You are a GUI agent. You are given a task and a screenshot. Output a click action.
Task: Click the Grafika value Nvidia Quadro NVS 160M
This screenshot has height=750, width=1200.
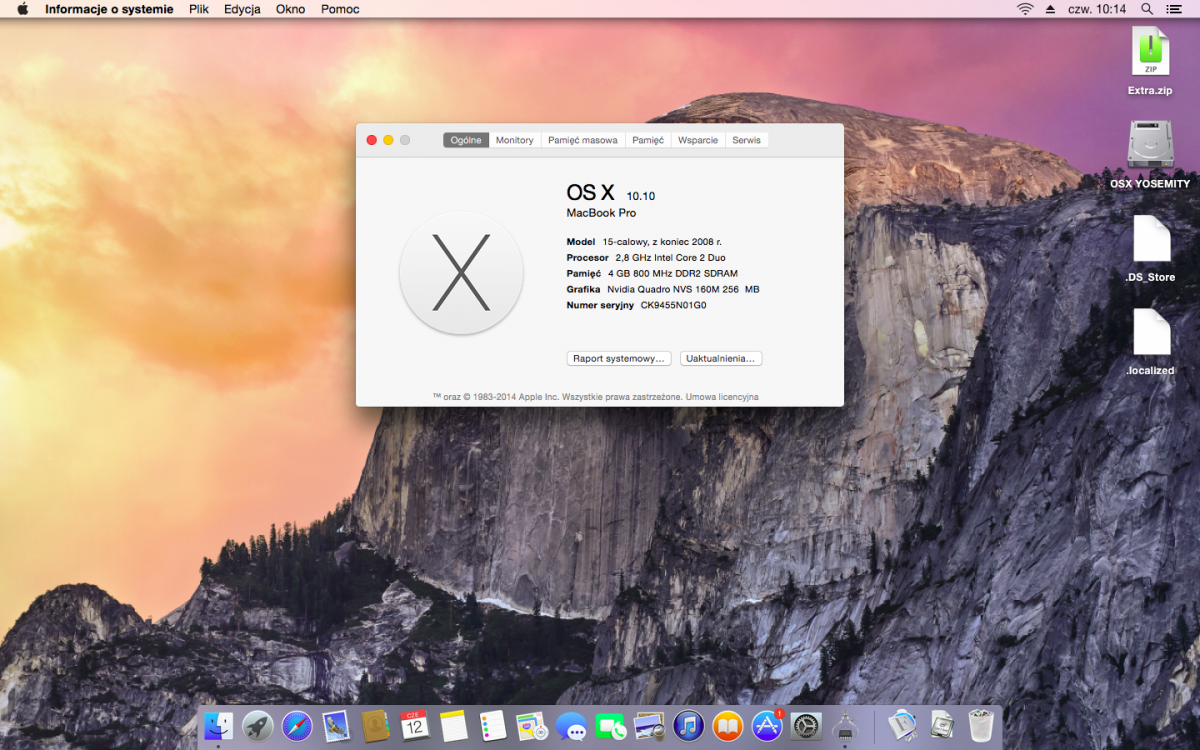click(x=683, y=289)
